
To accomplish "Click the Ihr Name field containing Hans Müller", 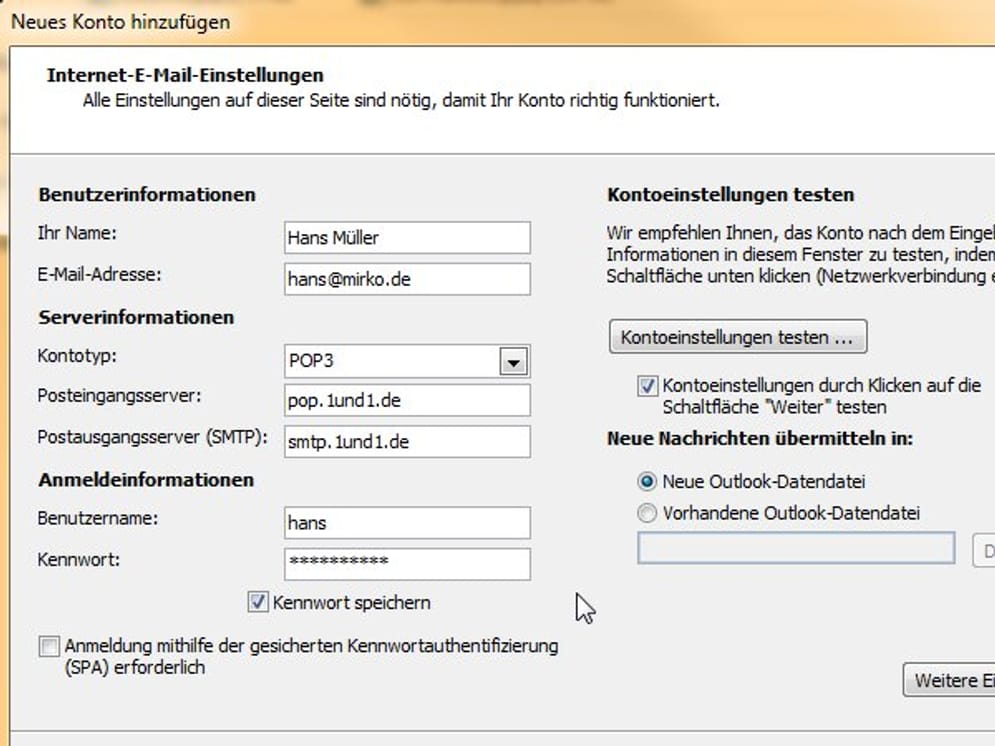I will (x=407, y=238).
